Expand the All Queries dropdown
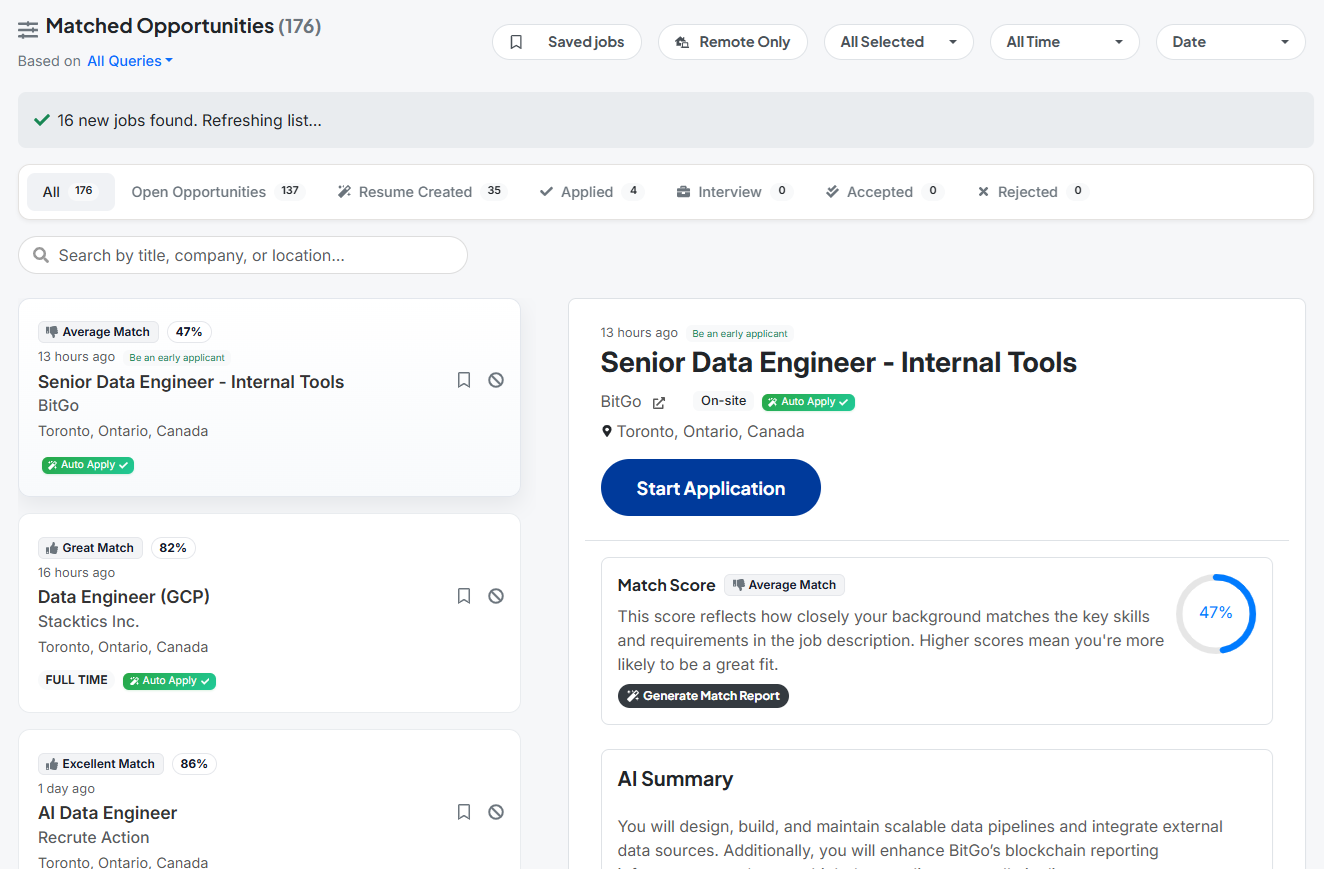This screenshot has height=869, width=1324. tap(130, 61)
